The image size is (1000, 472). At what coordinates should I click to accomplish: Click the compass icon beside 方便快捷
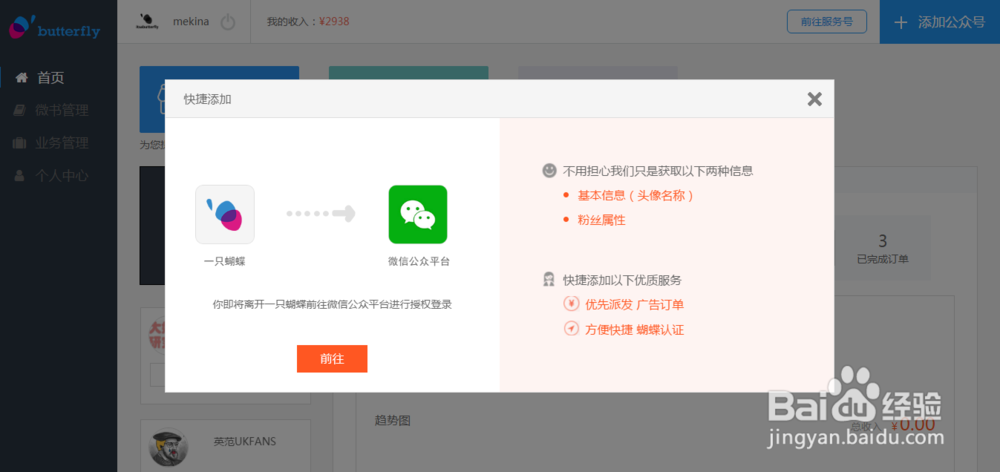pos(571,329)
